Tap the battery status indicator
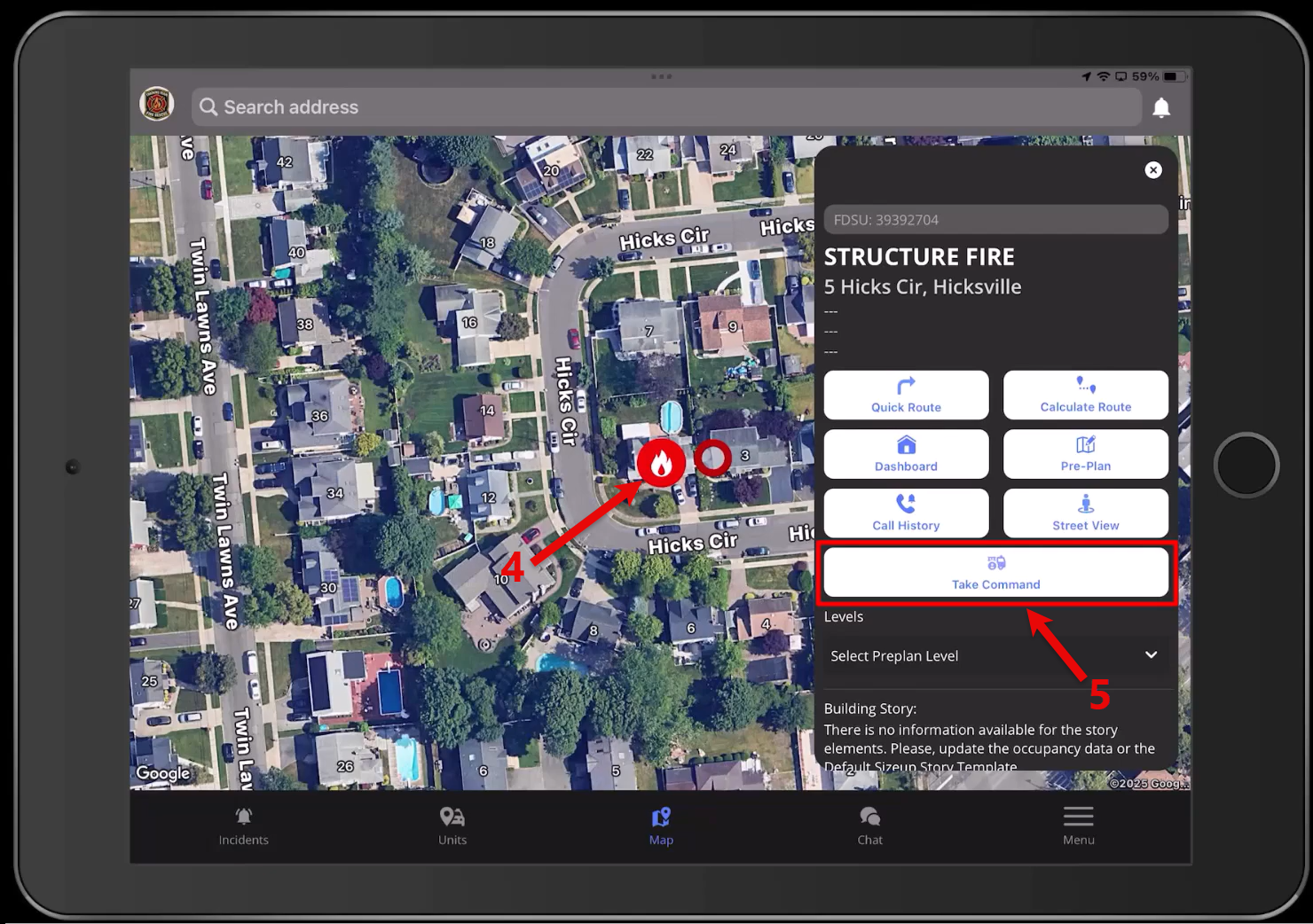This screenshot has width=1313, height=924. [1174, 77]
